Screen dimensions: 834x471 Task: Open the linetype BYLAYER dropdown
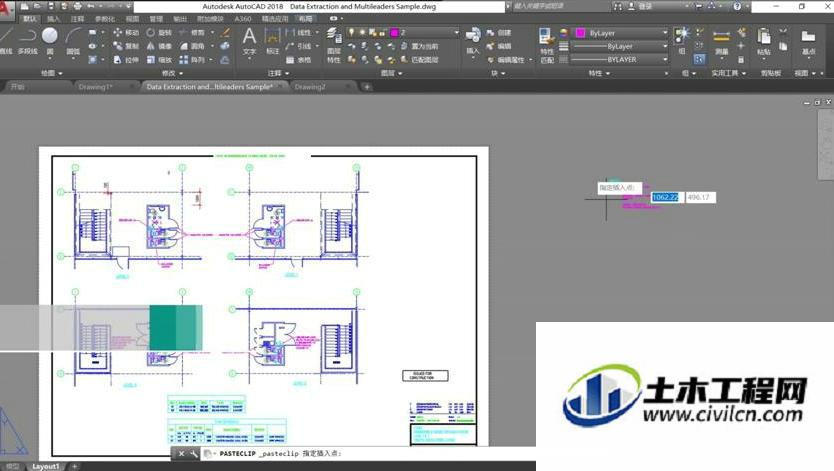click(x=665, y=60)
